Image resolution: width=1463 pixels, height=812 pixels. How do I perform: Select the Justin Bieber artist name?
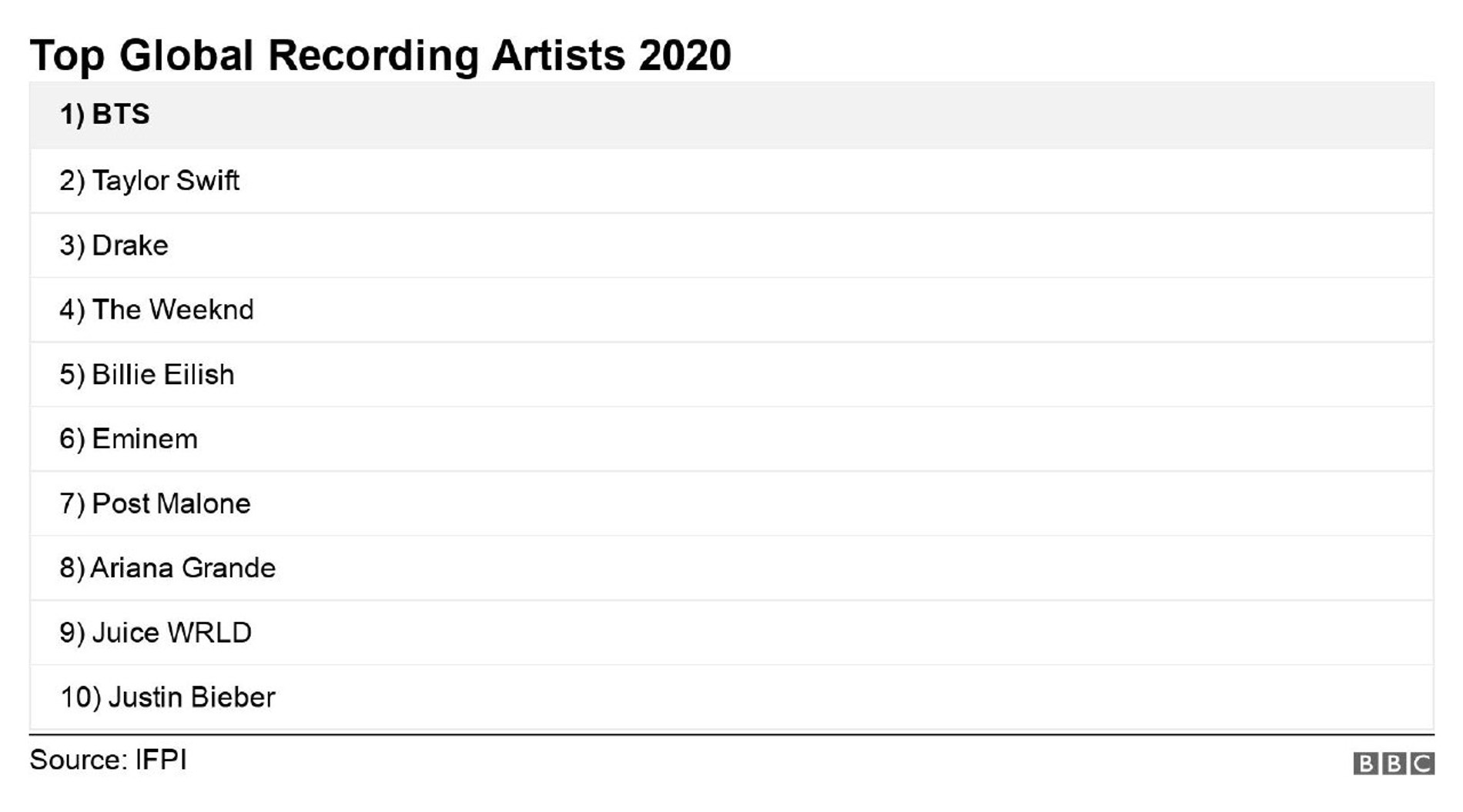click(x=192, y=697)
